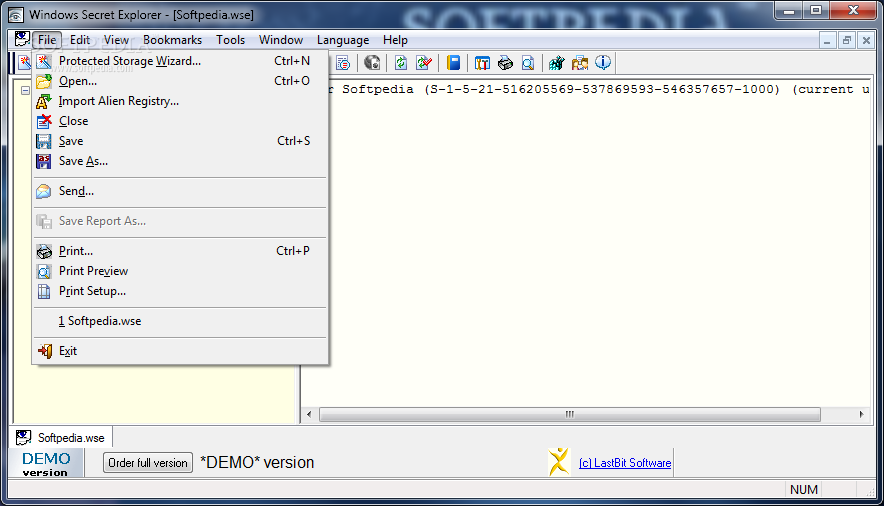The height and width of the screenshot is (506, 884).
Task: Click the scrollbar left arrow
Action: click(x=309, y=415)
